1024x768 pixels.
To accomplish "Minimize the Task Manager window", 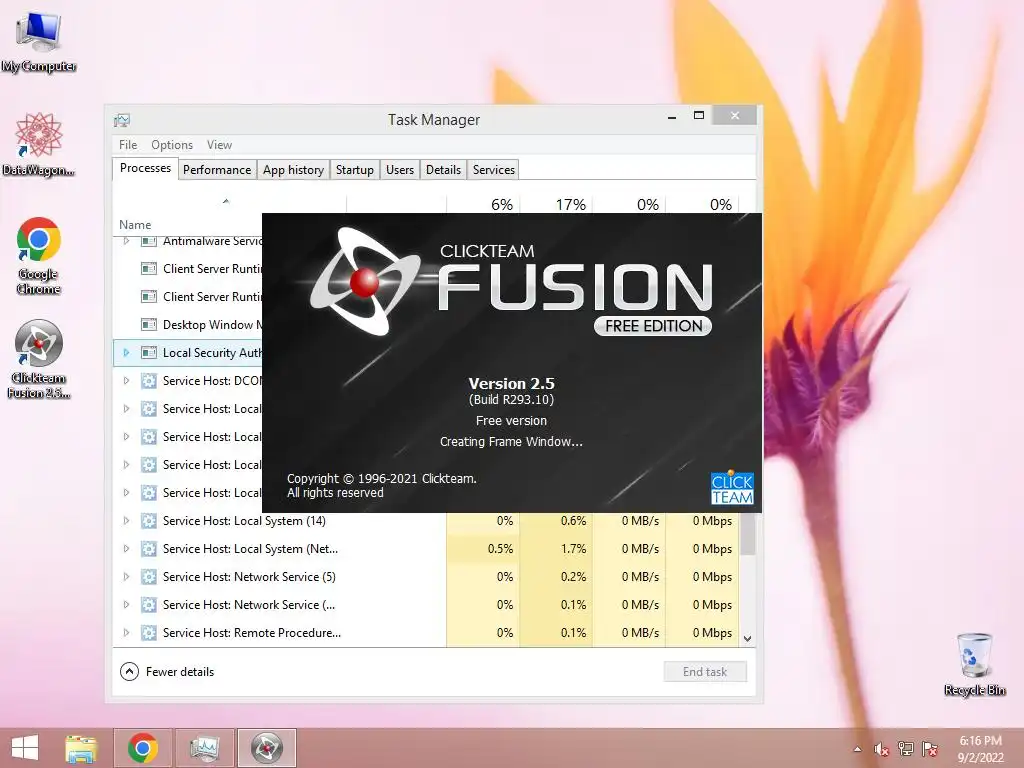I will point(672,116).
